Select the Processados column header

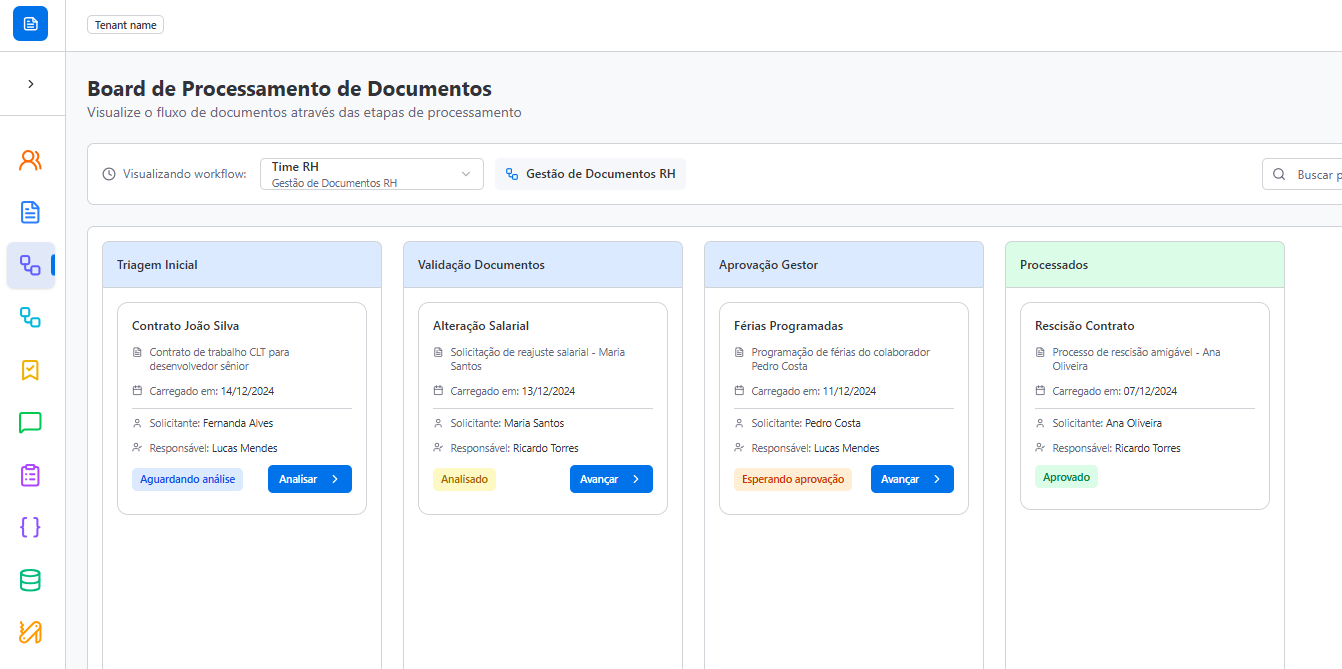pyautogui.click(x=1143, y=265)
